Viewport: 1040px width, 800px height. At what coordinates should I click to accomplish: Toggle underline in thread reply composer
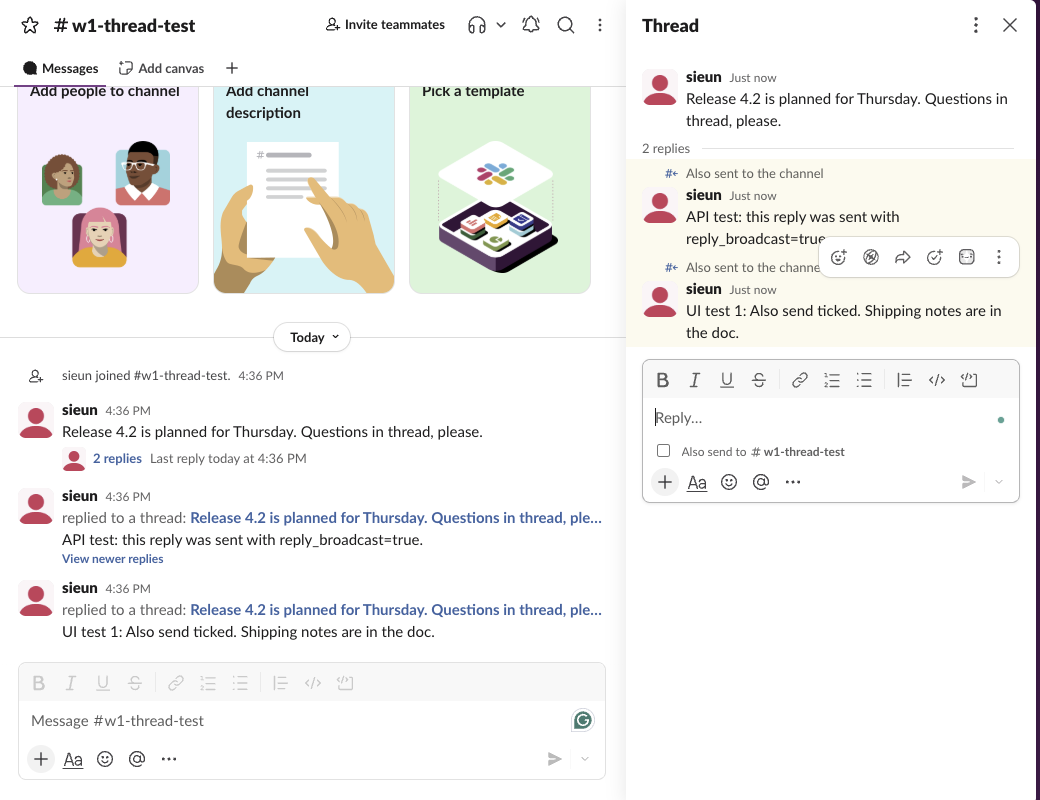point(727,380)
